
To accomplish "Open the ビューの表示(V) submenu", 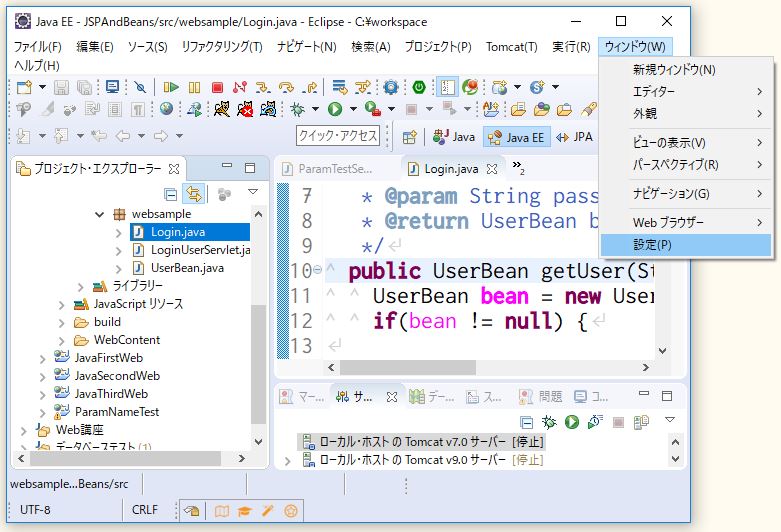I will 686,143.
